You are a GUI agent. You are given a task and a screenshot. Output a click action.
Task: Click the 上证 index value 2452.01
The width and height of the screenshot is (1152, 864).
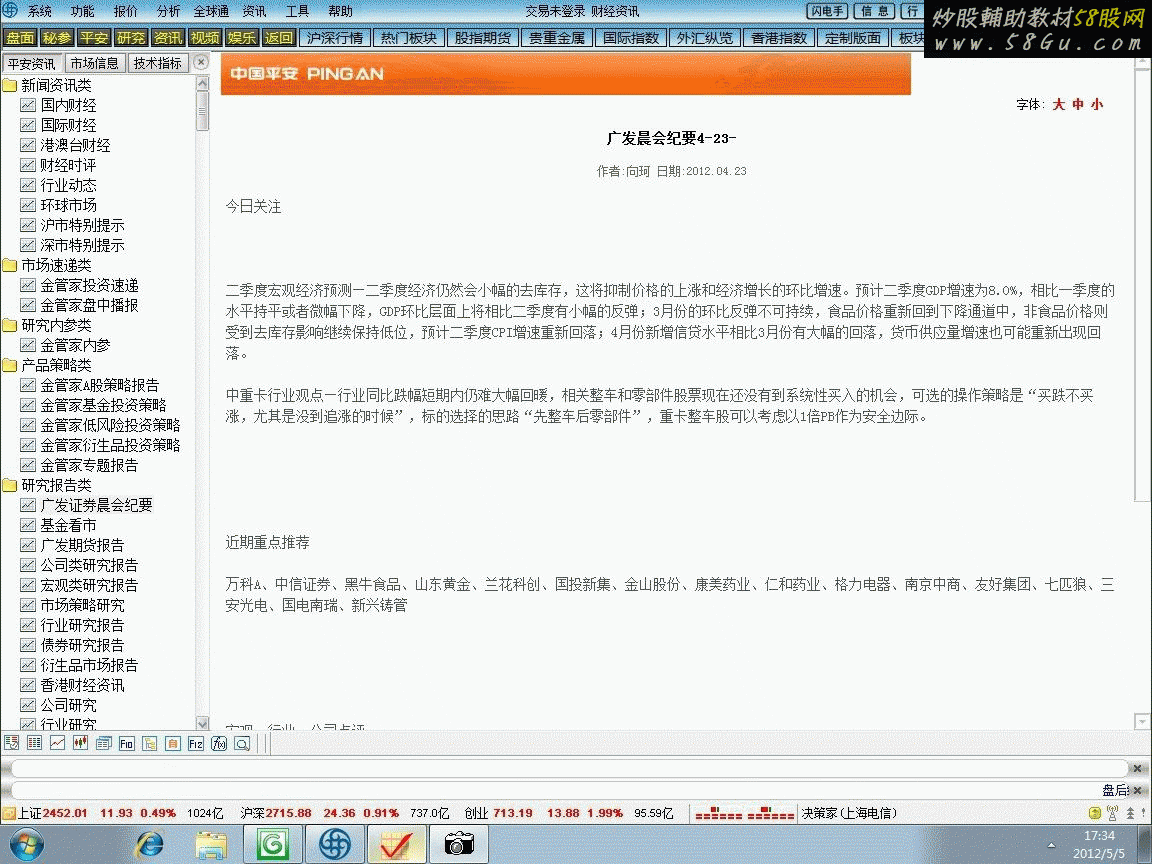[65, 813]
